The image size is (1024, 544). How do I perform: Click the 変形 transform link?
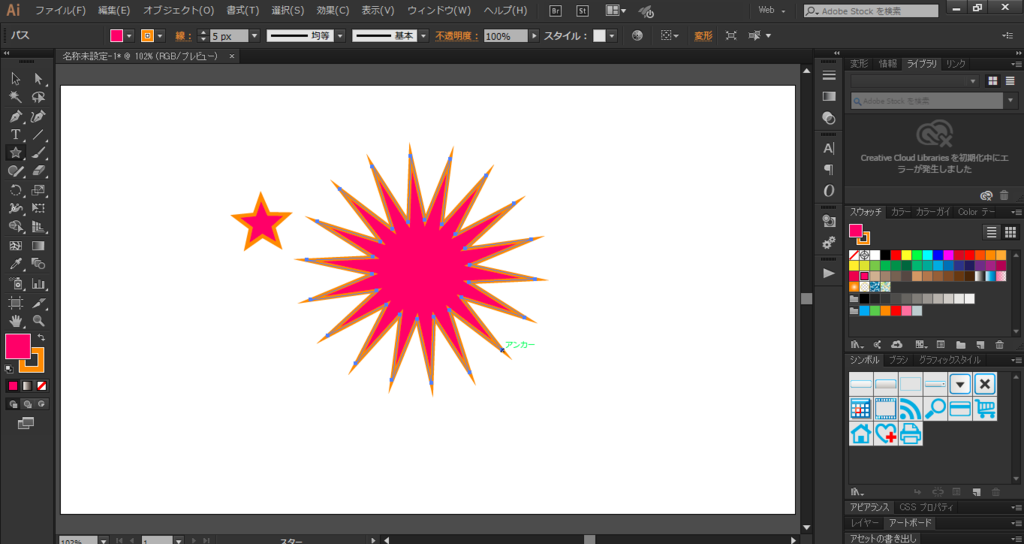point(703,36)
